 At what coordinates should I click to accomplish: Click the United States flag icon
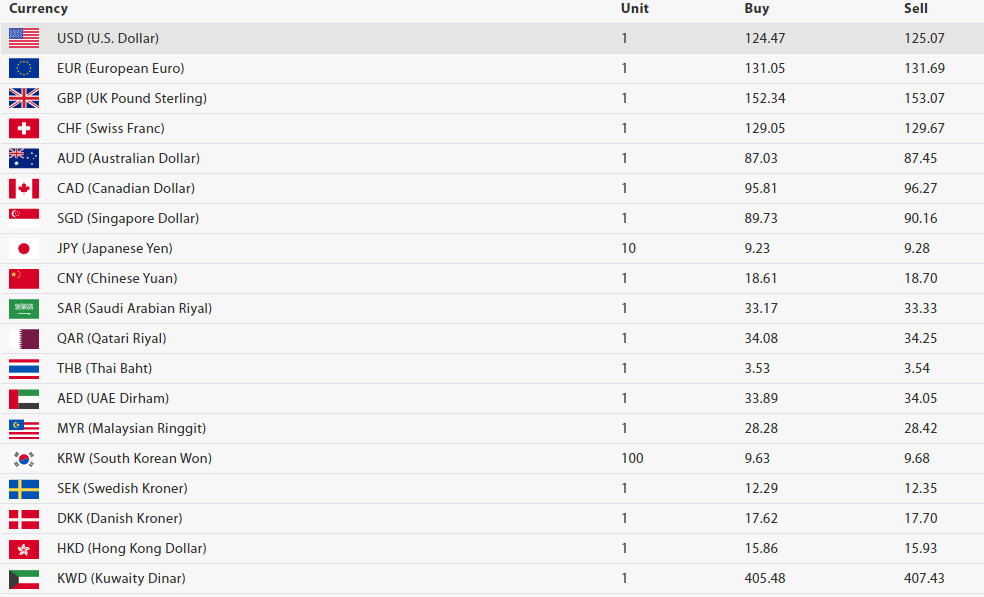point(24,38)
